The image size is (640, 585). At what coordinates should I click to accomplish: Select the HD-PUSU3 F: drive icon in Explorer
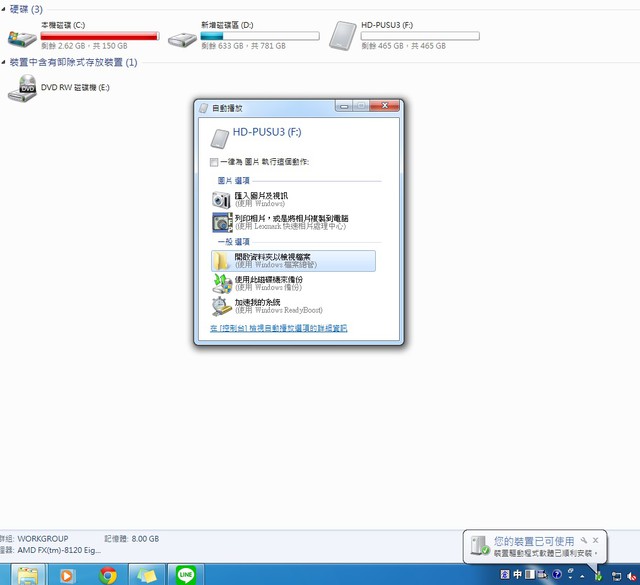point(342,36)
